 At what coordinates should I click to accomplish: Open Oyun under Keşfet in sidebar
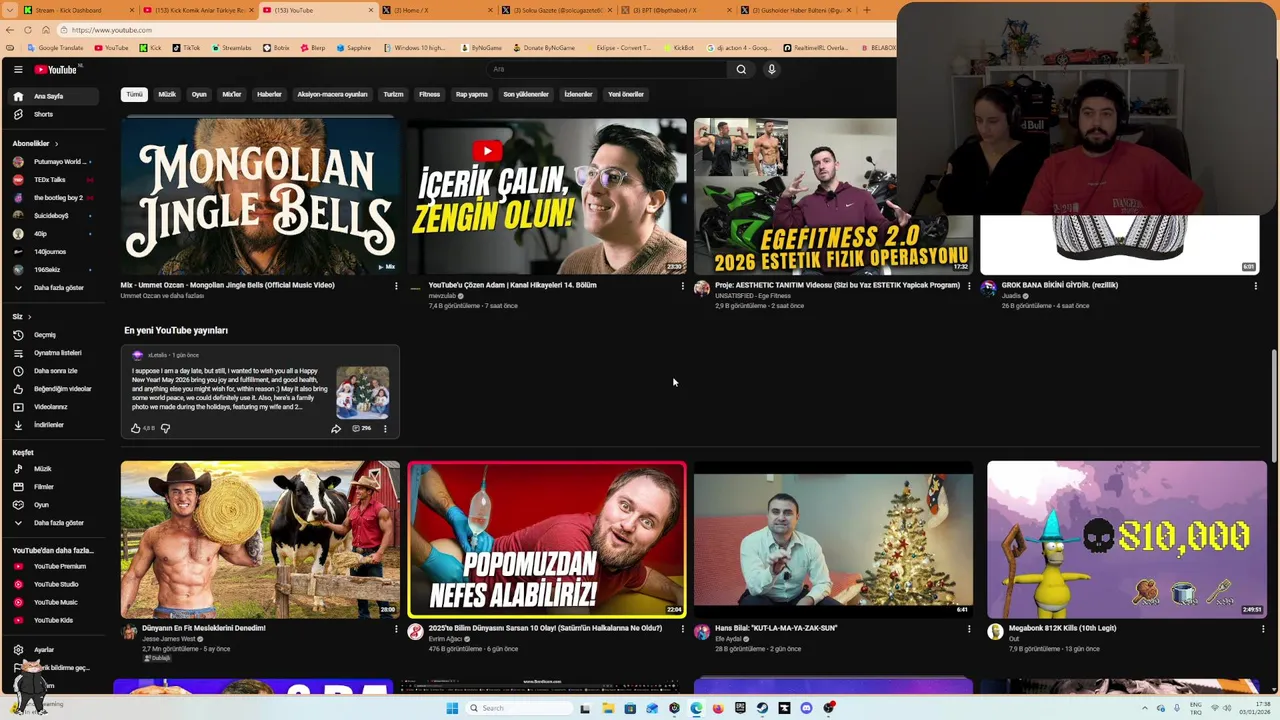pos(52,505)
